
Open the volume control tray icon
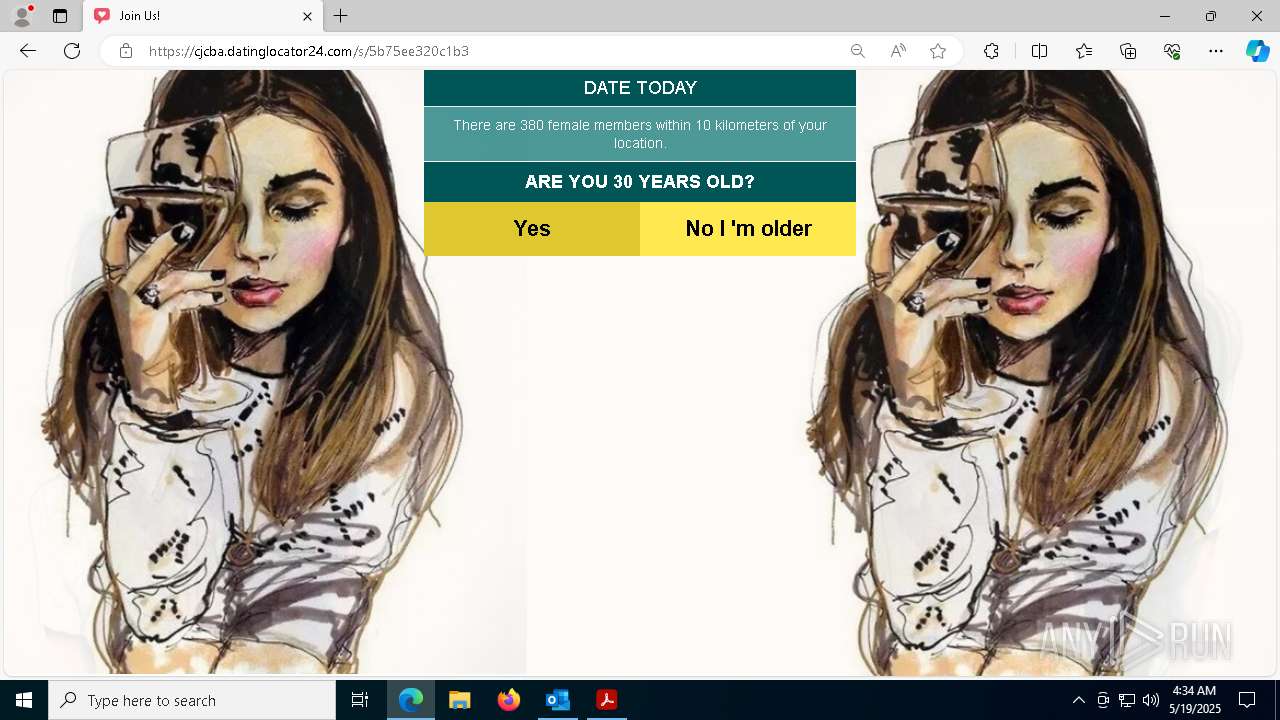coord(1151,700)
